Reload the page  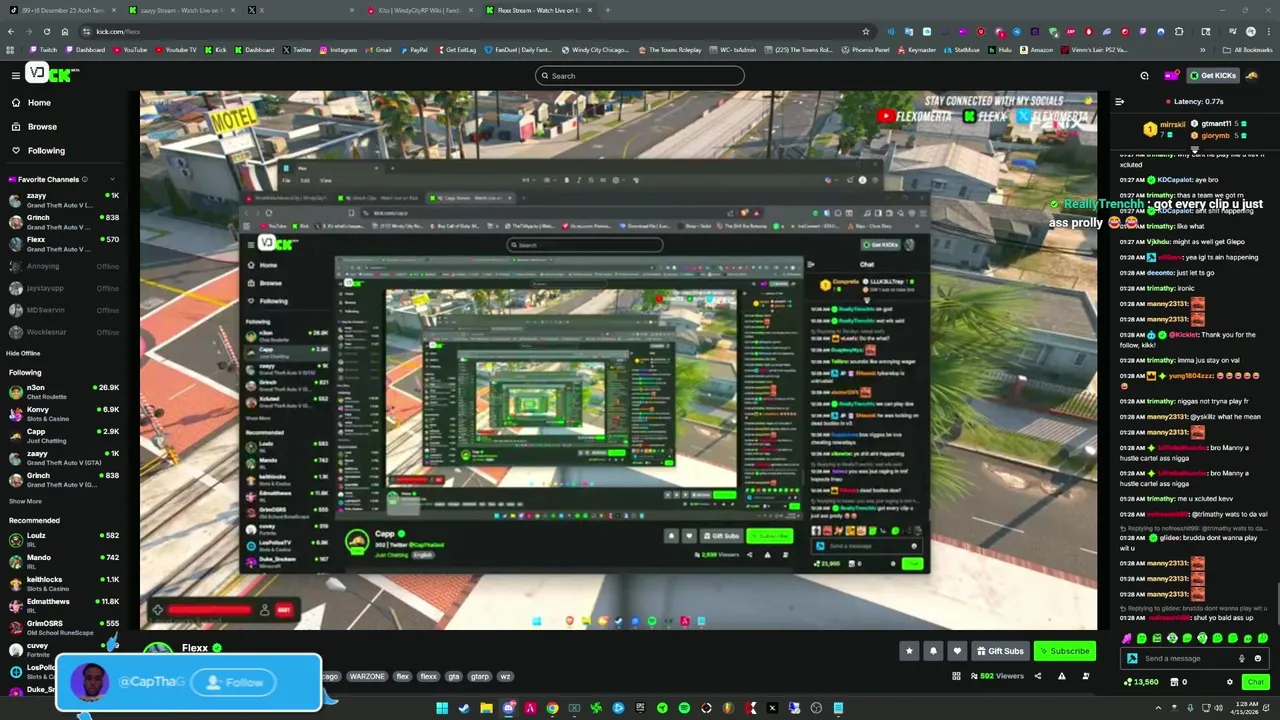pos(46,31)
